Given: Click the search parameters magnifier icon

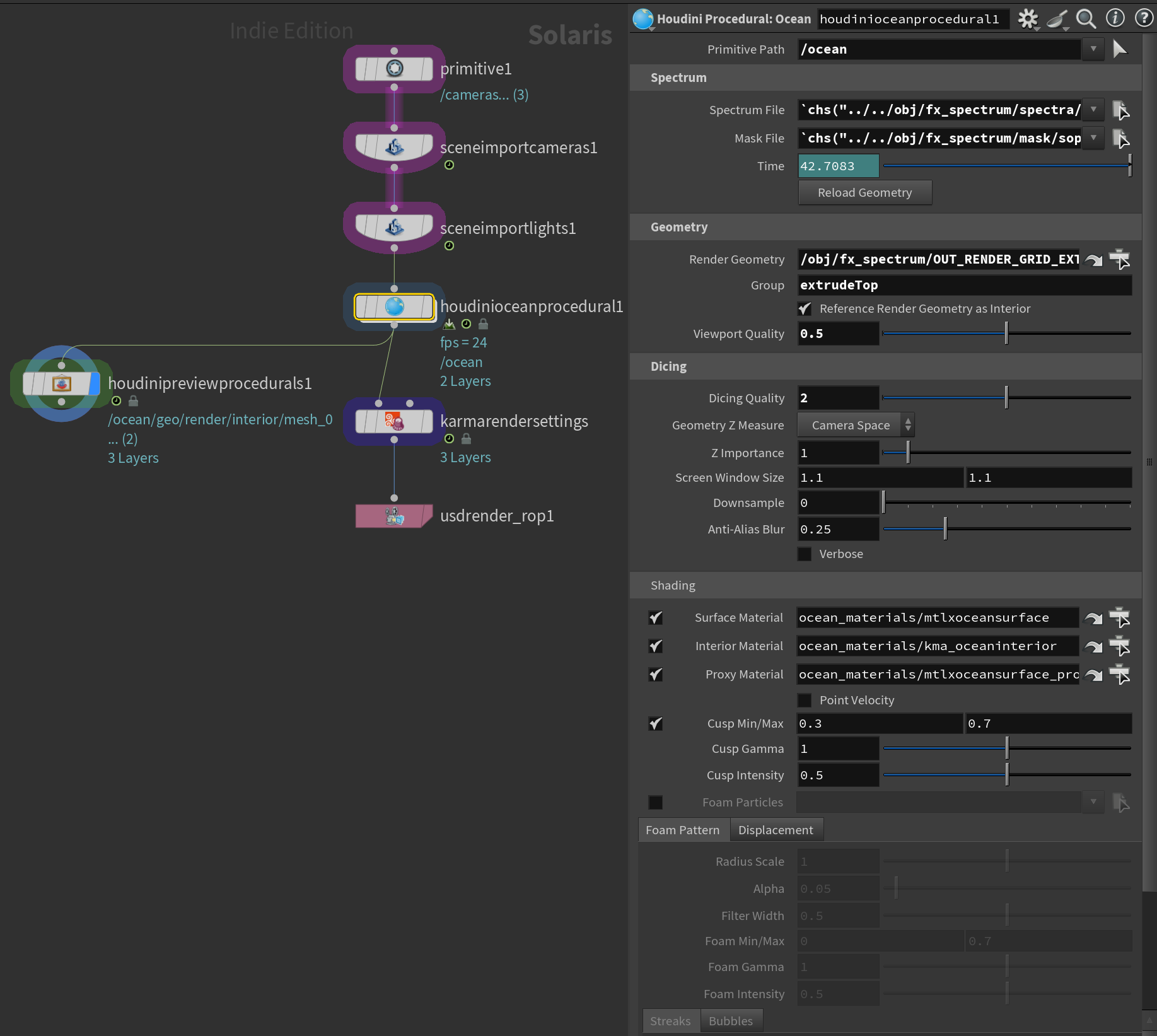Looking at the screenshot, I should (1085, 19).
